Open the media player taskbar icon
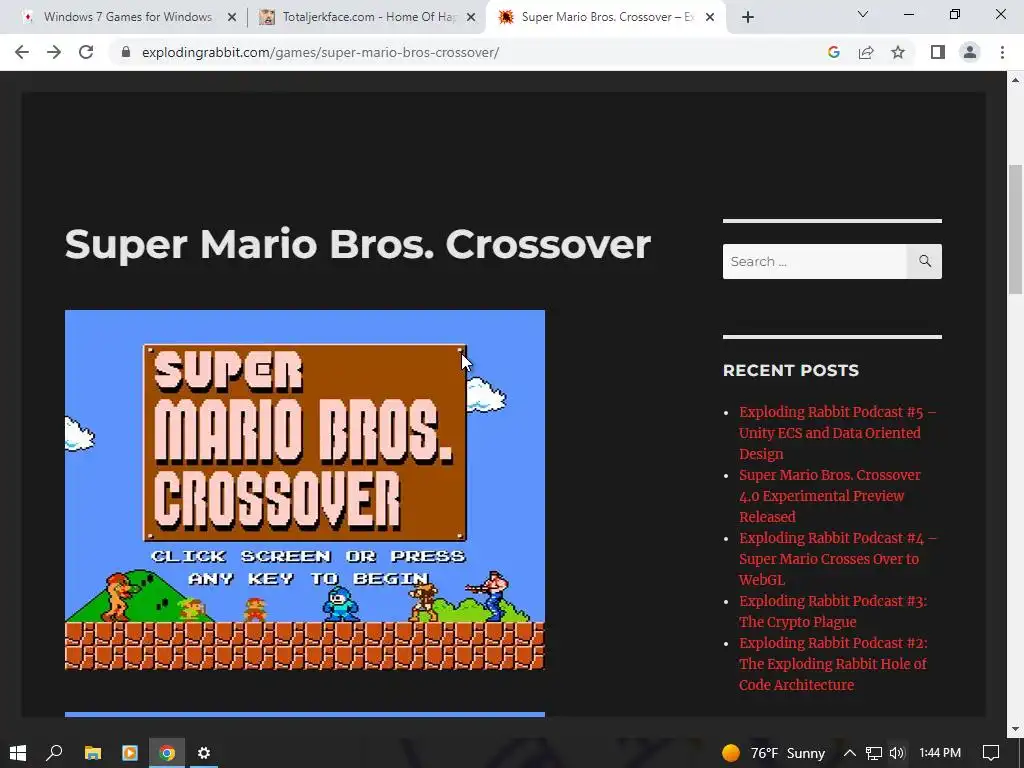 [x=129, y=753]
